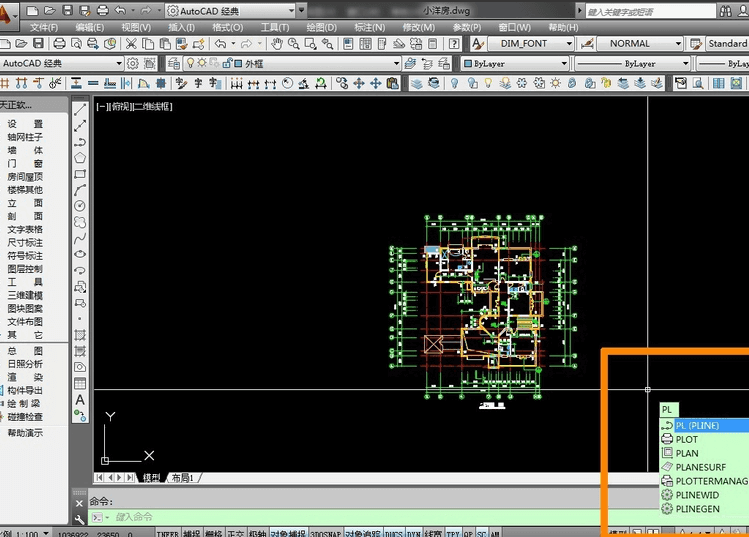Select the Ellipse tool in draw toolbar
The height and width of the screenshot is (537, 749).
pyautogui.click(x=80, y=254)
